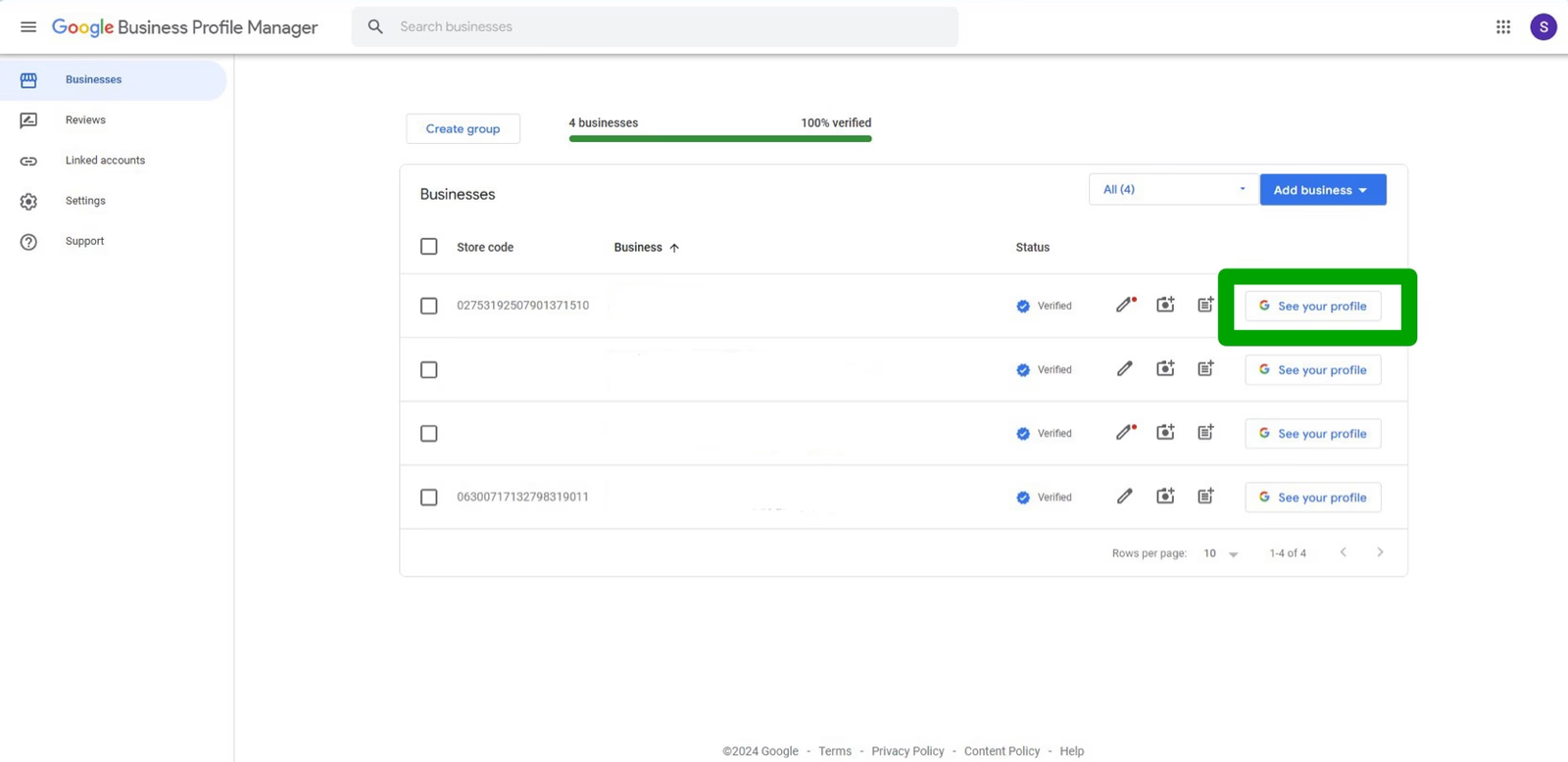Open the Google apps grid icon
The width and height of the screenshot is (1568, 762).
[x=1503, y=27]
